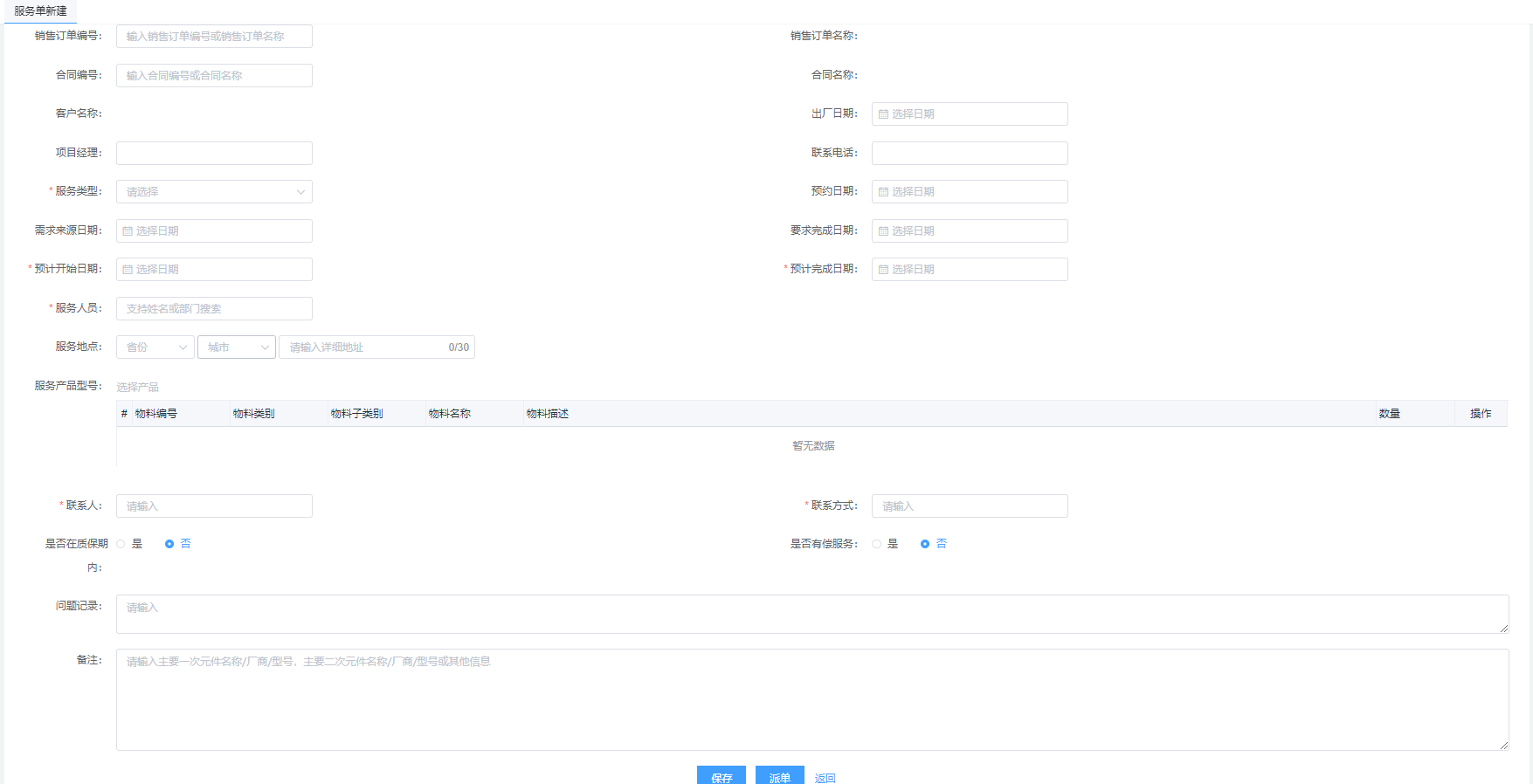Click calendar icon in 预计开始日期 field
Screen dimensions: 1533x784
(128, 270)
